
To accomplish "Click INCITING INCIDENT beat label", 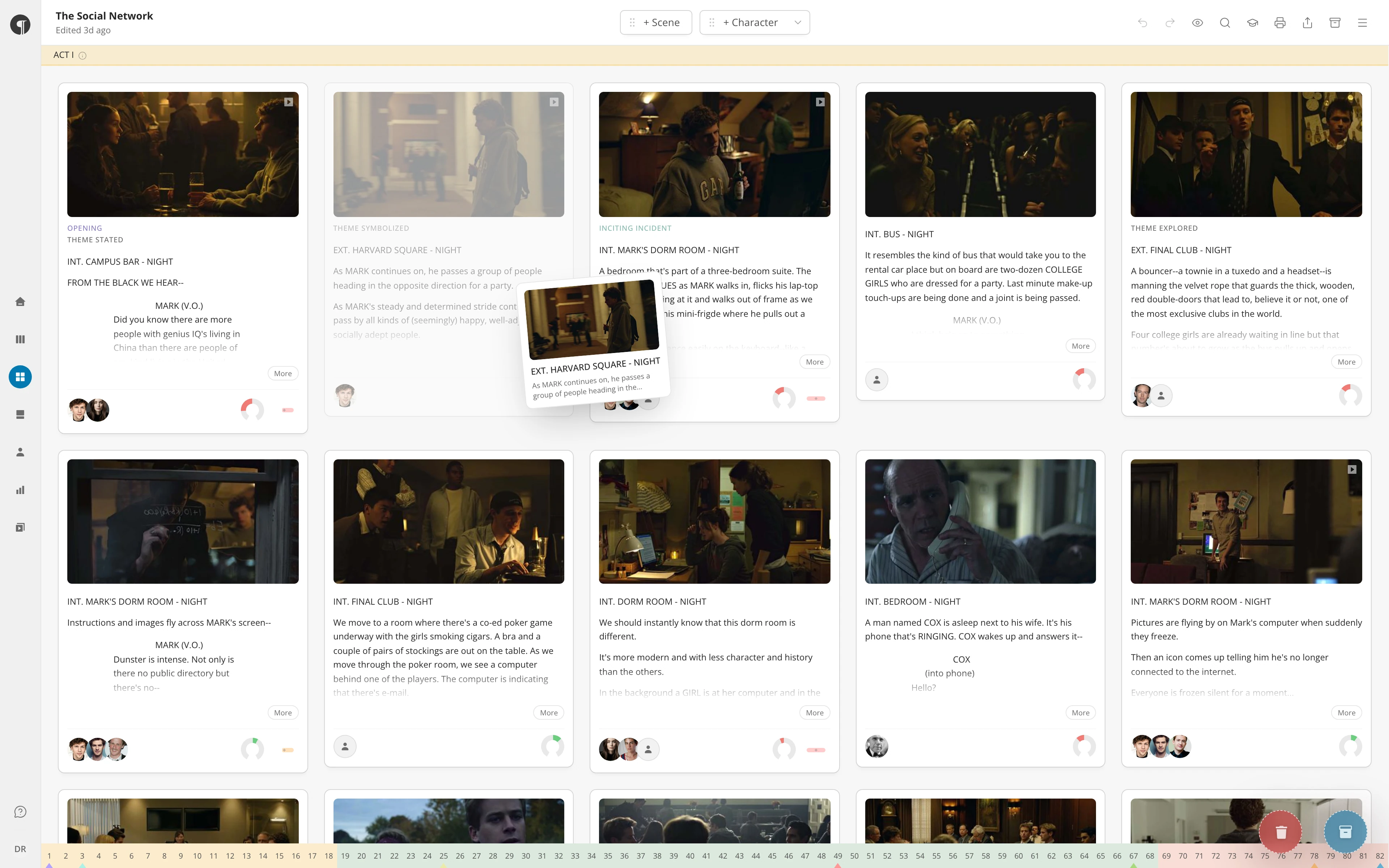I will 635,228.
